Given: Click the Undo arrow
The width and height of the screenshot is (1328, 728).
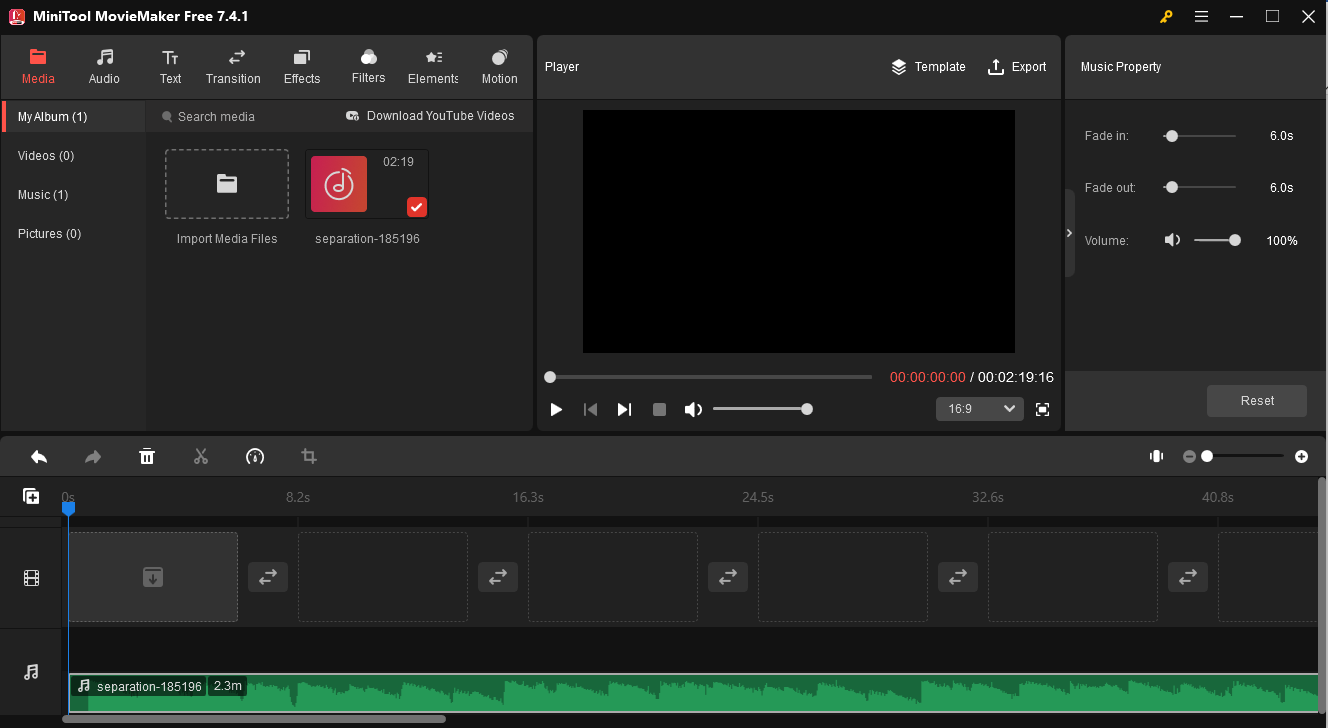Looking at the screenshot, I should [39, 456].
